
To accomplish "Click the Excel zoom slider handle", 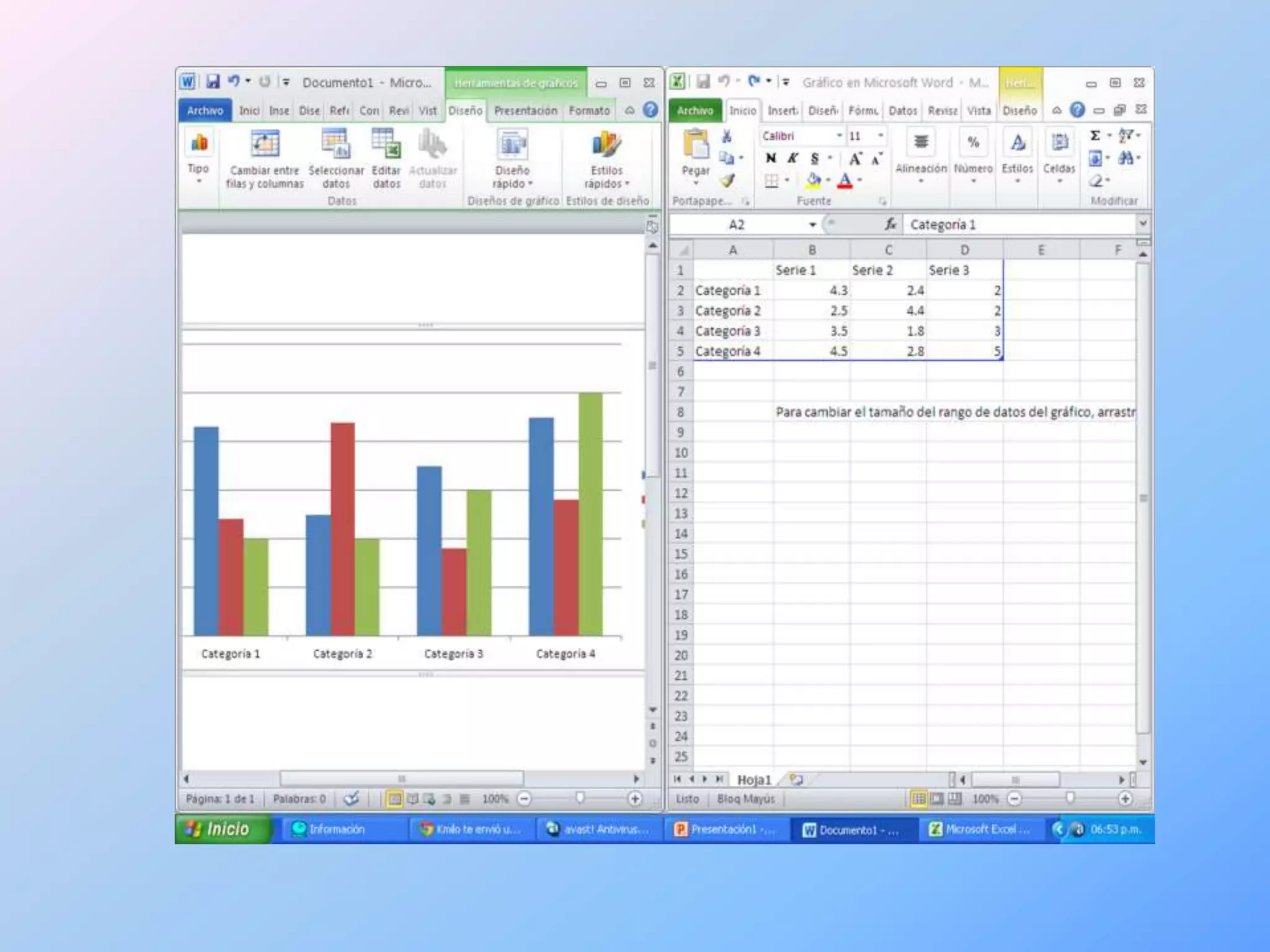I will [1070, 798].
